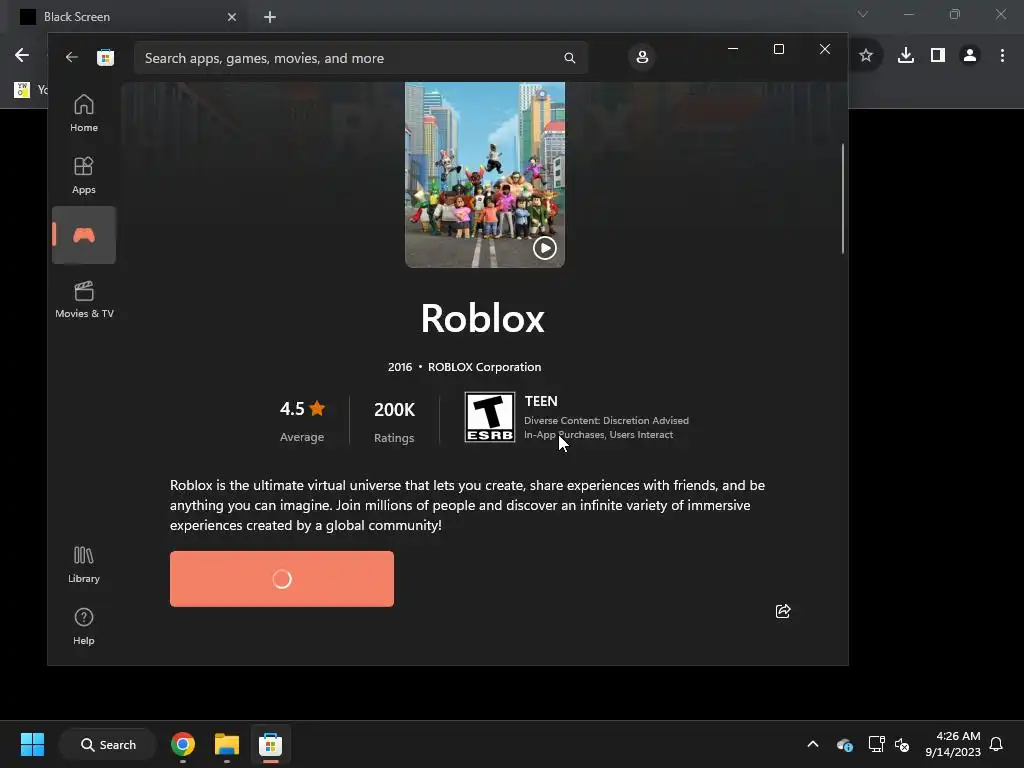
Task: Minimize the Microsoft Store window
Action: [733, 49]
